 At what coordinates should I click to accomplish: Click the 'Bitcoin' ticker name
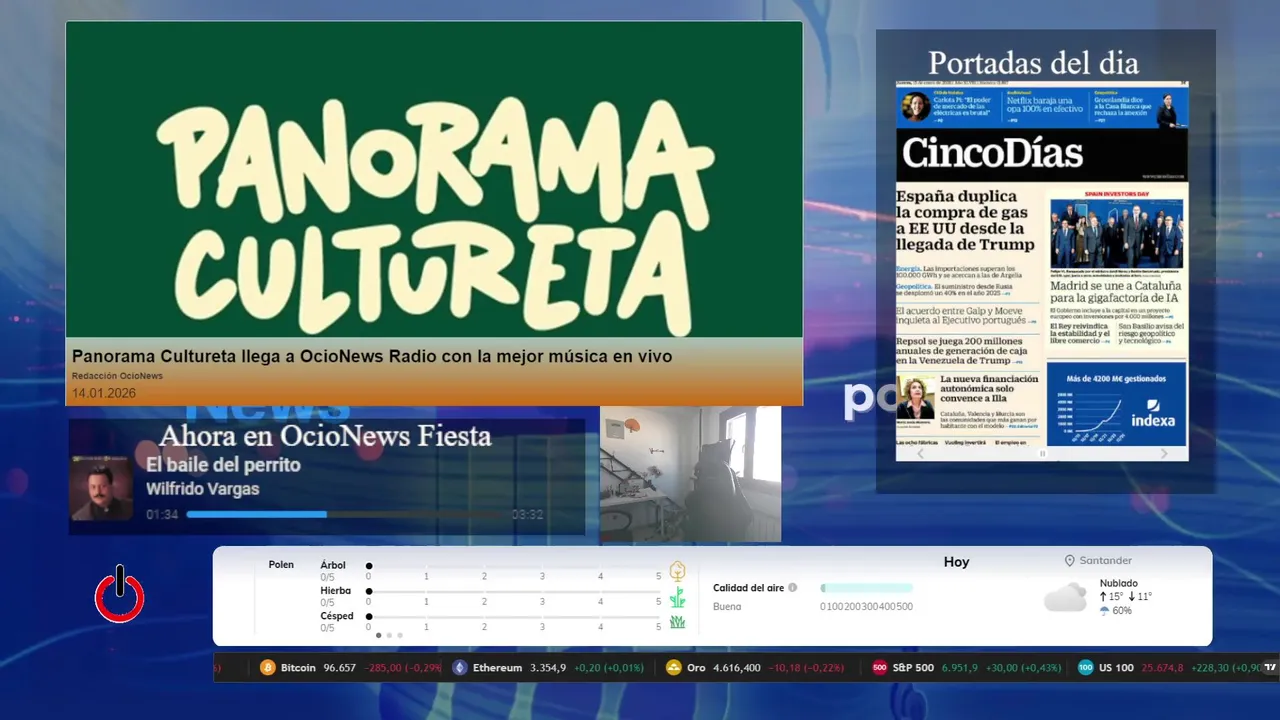click(x=298, y=668)
